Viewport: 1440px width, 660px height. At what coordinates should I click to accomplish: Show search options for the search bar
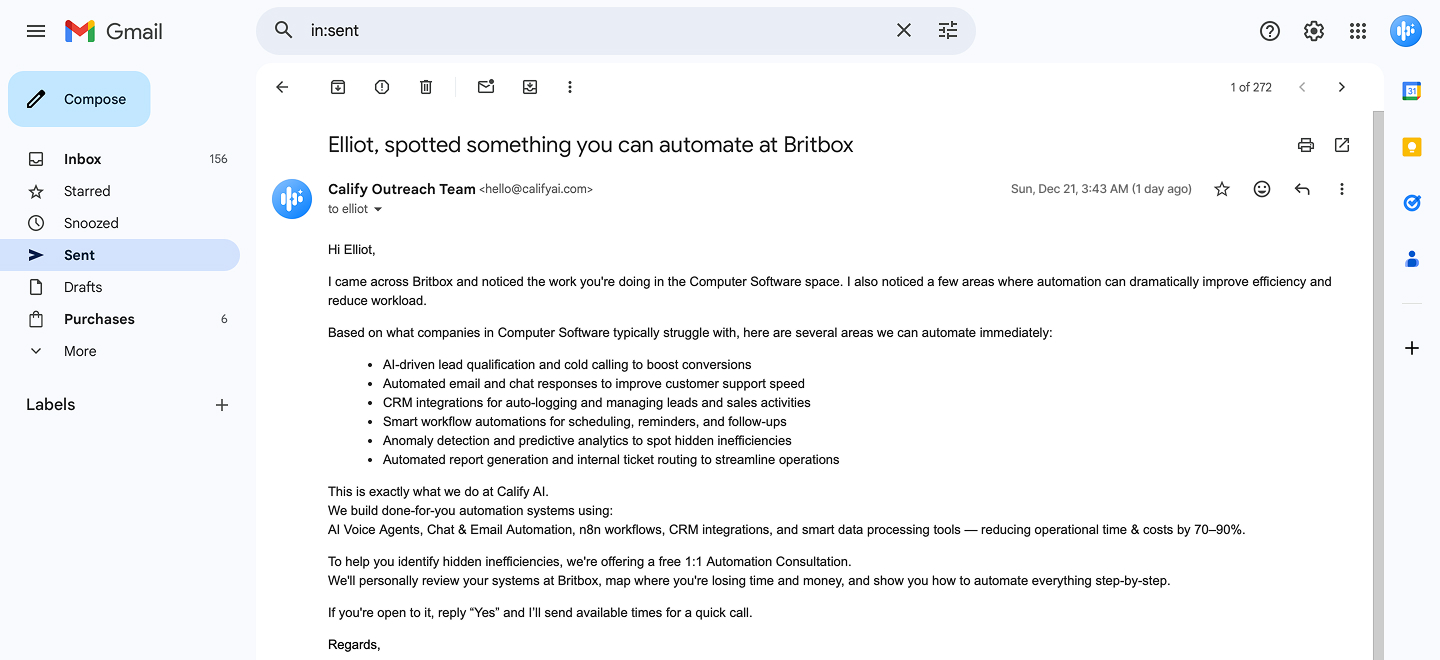(948, 31)
